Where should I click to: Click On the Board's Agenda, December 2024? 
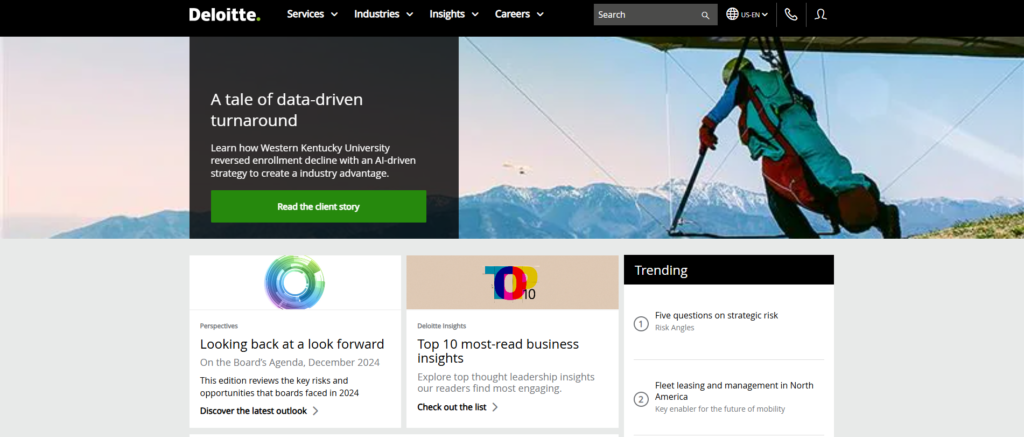289,363
